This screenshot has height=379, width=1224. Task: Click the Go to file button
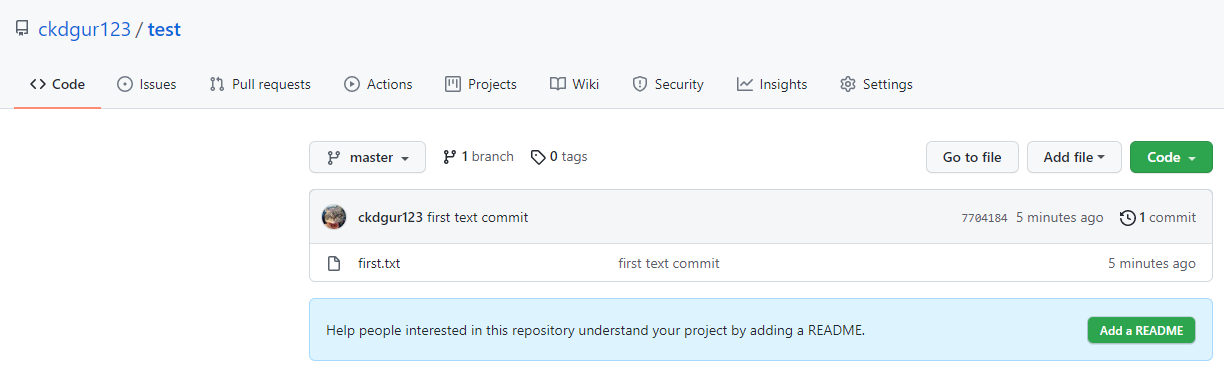click(972, 157)
